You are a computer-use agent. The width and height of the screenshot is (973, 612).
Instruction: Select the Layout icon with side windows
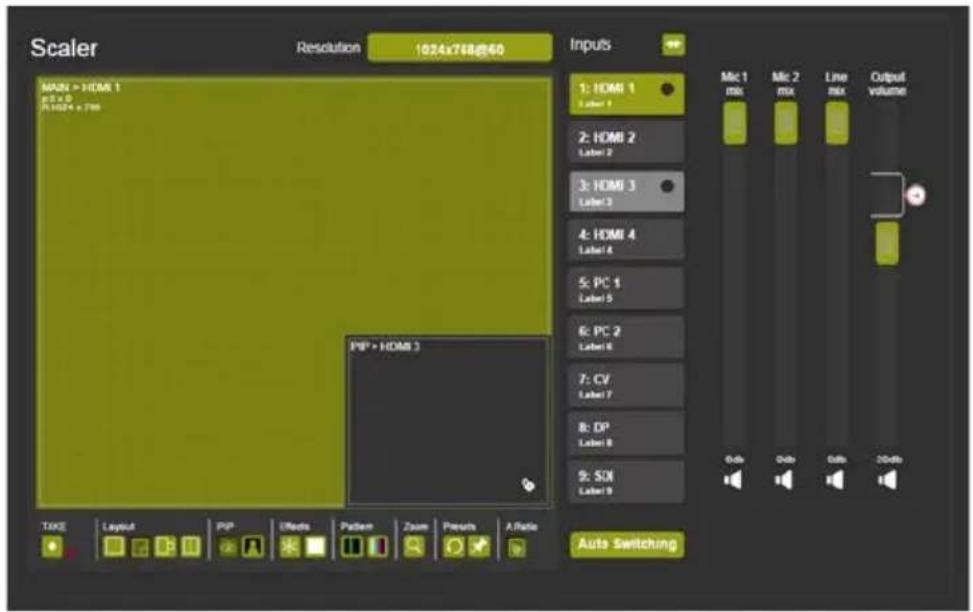165,547
